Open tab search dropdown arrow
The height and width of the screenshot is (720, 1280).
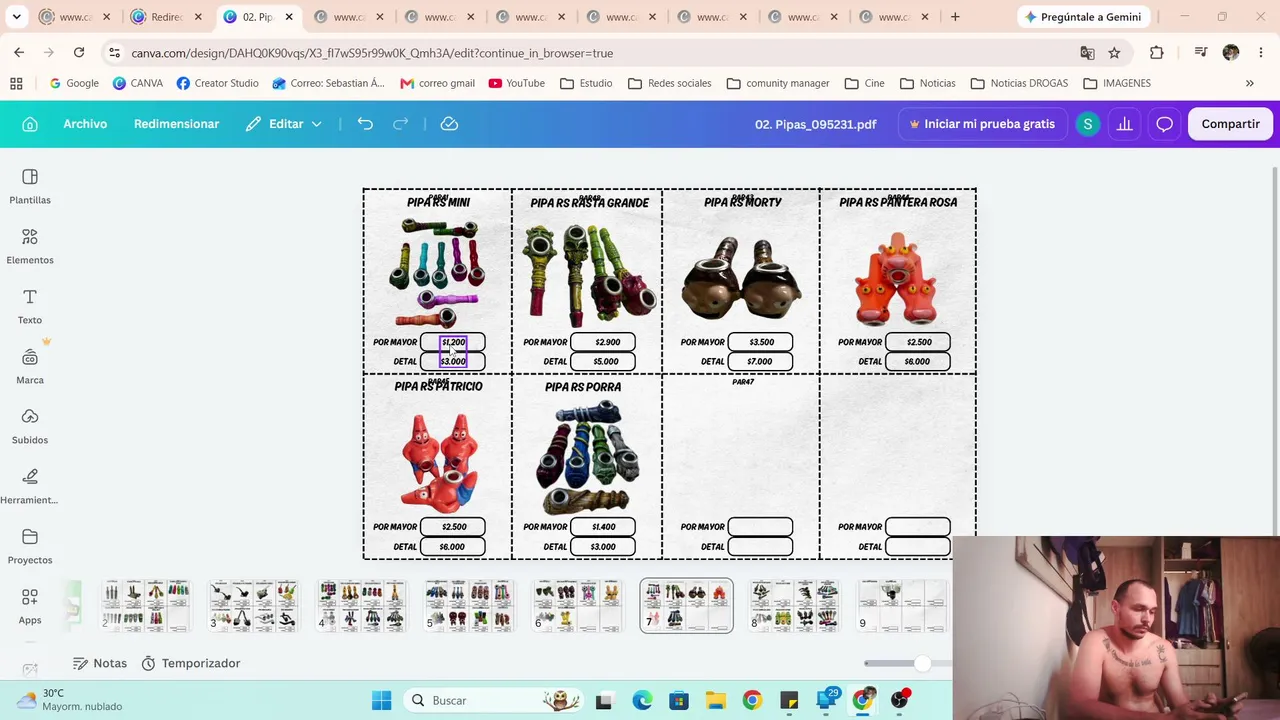point(16,17)
